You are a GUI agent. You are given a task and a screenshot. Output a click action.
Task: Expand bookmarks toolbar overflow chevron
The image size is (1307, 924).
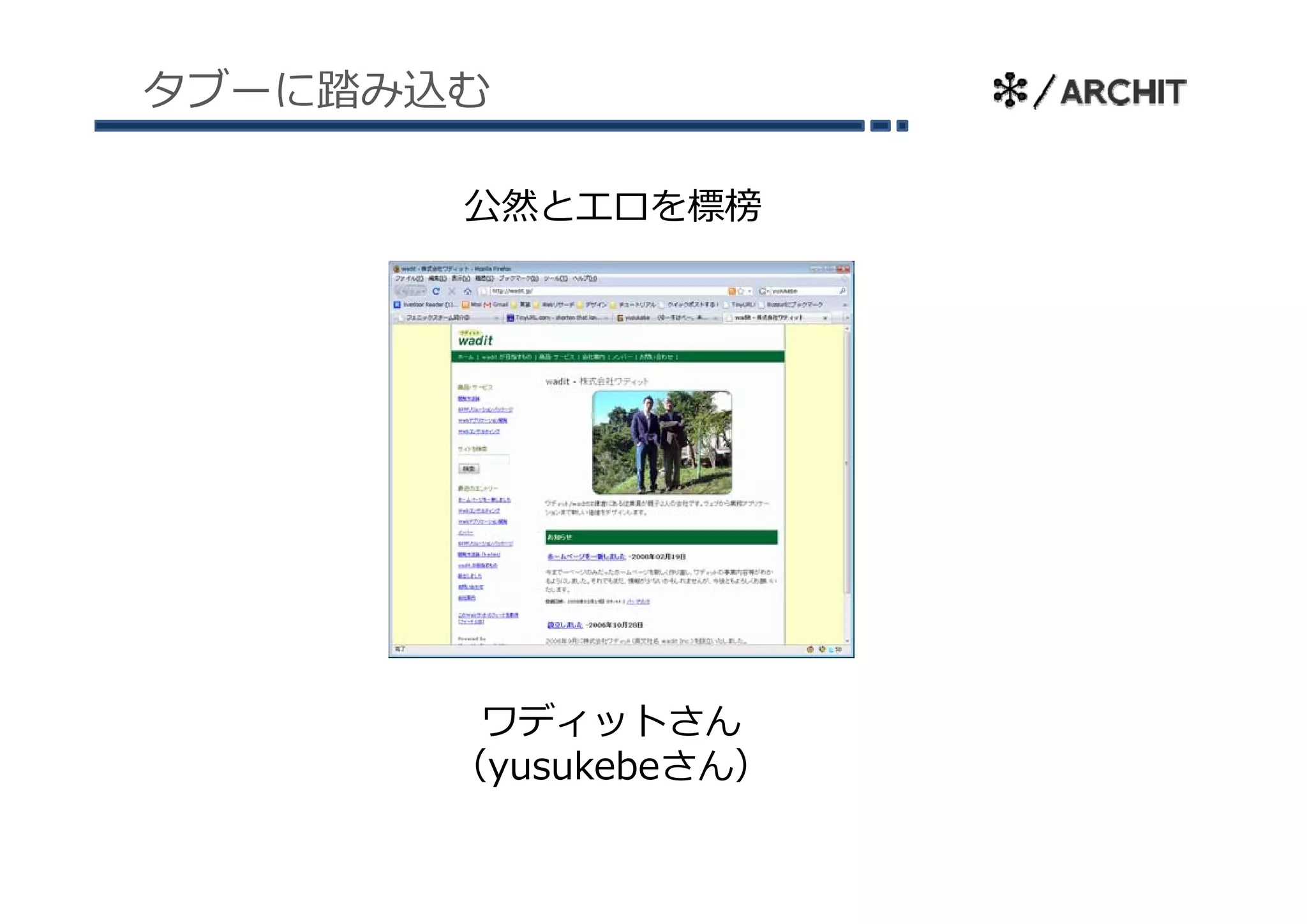845,304
